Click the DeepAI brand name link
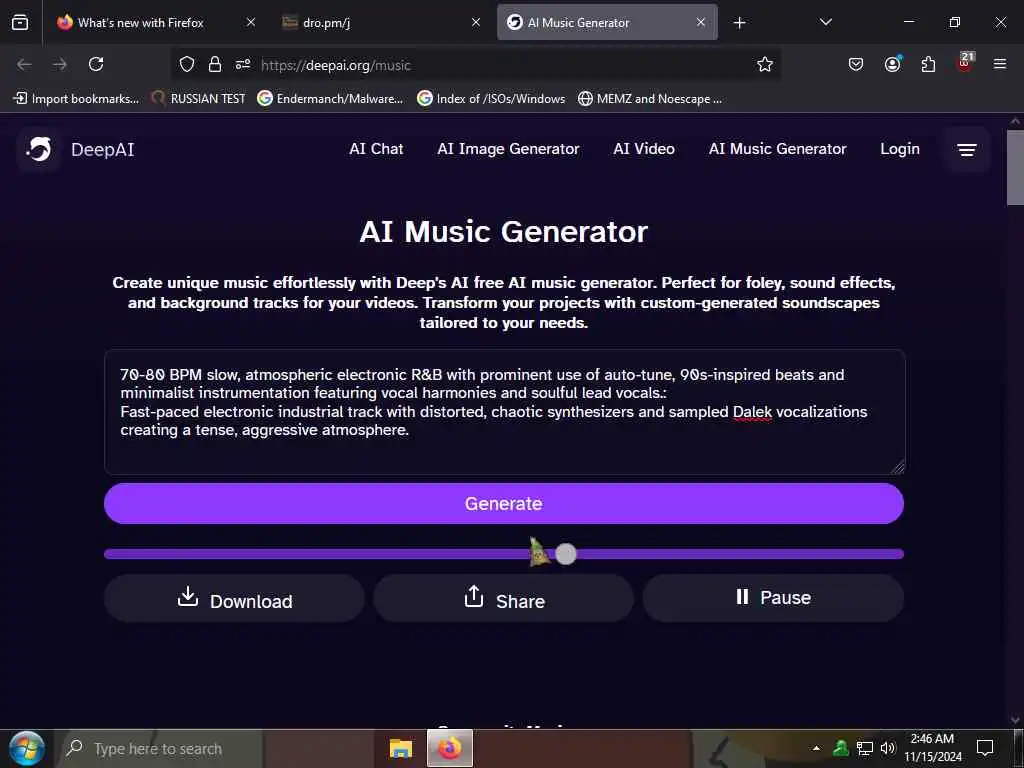 [x=103, y=150]
